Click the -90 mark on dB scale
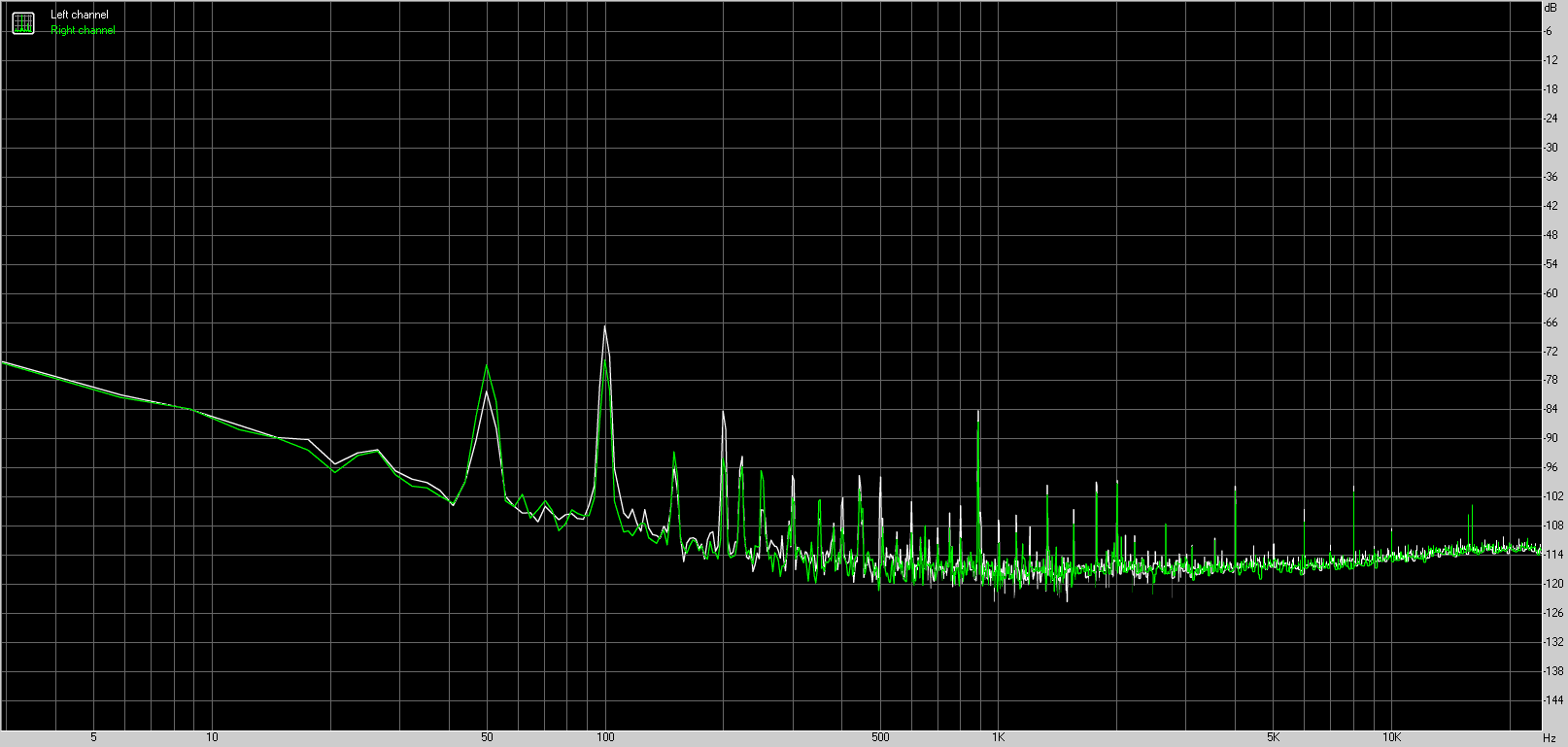 tap(1551, 438)
